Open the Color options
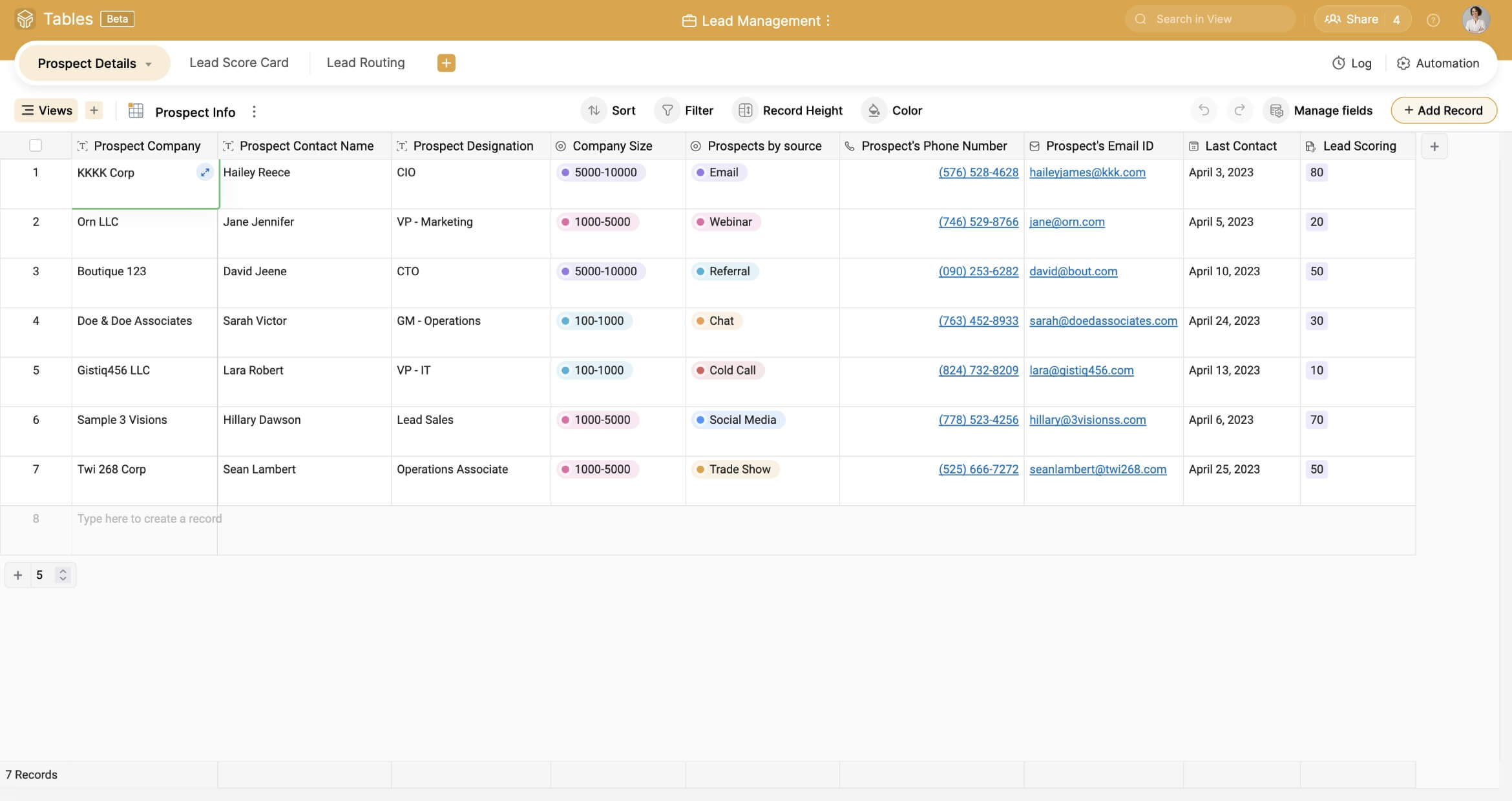Screen dimensions: 1512x801 point(893,110)
